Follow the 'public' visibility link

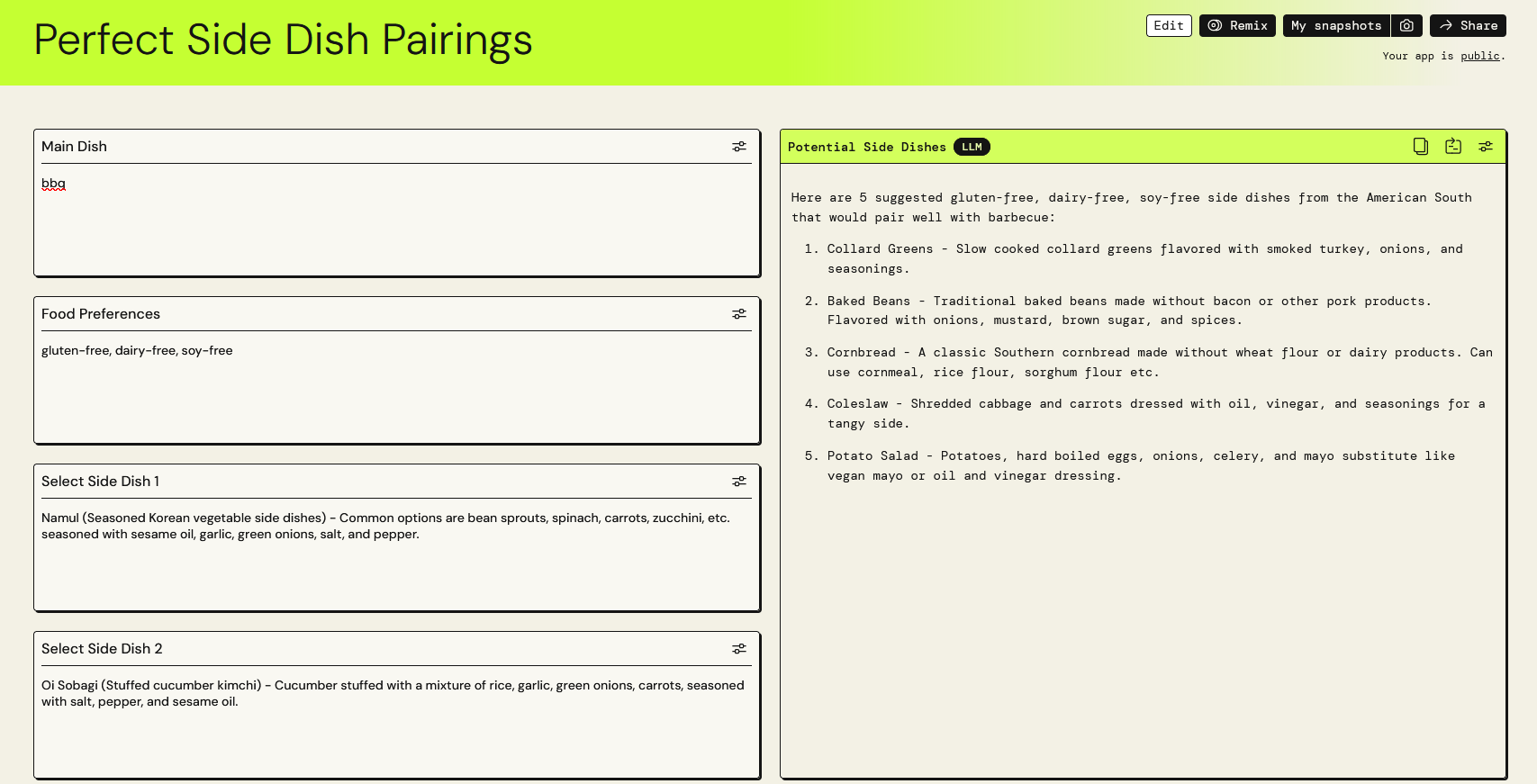click(1480, 56)
